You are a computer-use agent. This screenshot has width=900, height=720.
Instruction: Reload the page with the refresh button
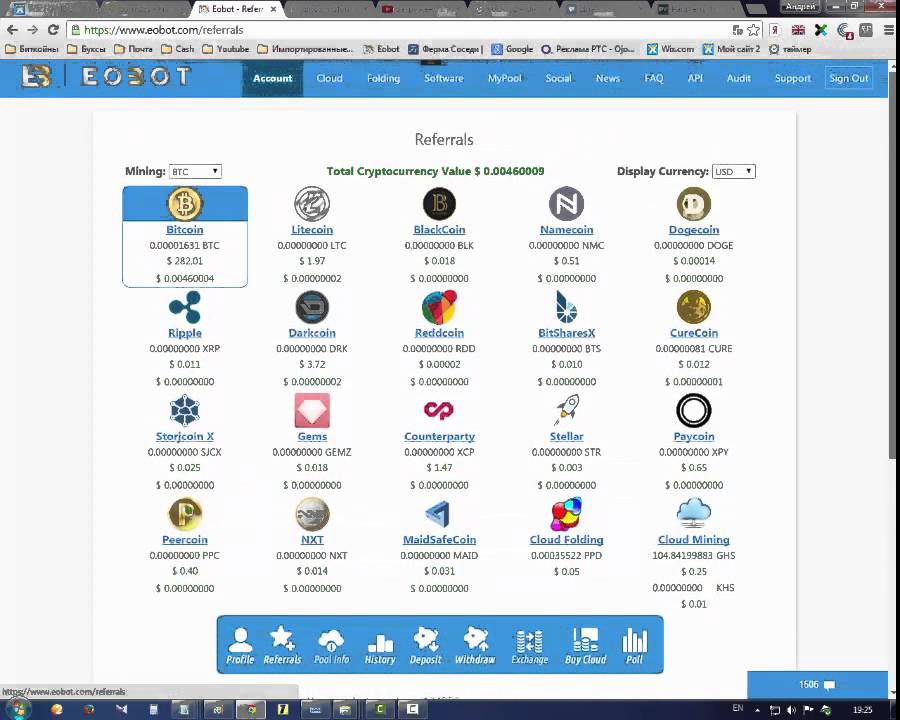click(x=53, y=30)
